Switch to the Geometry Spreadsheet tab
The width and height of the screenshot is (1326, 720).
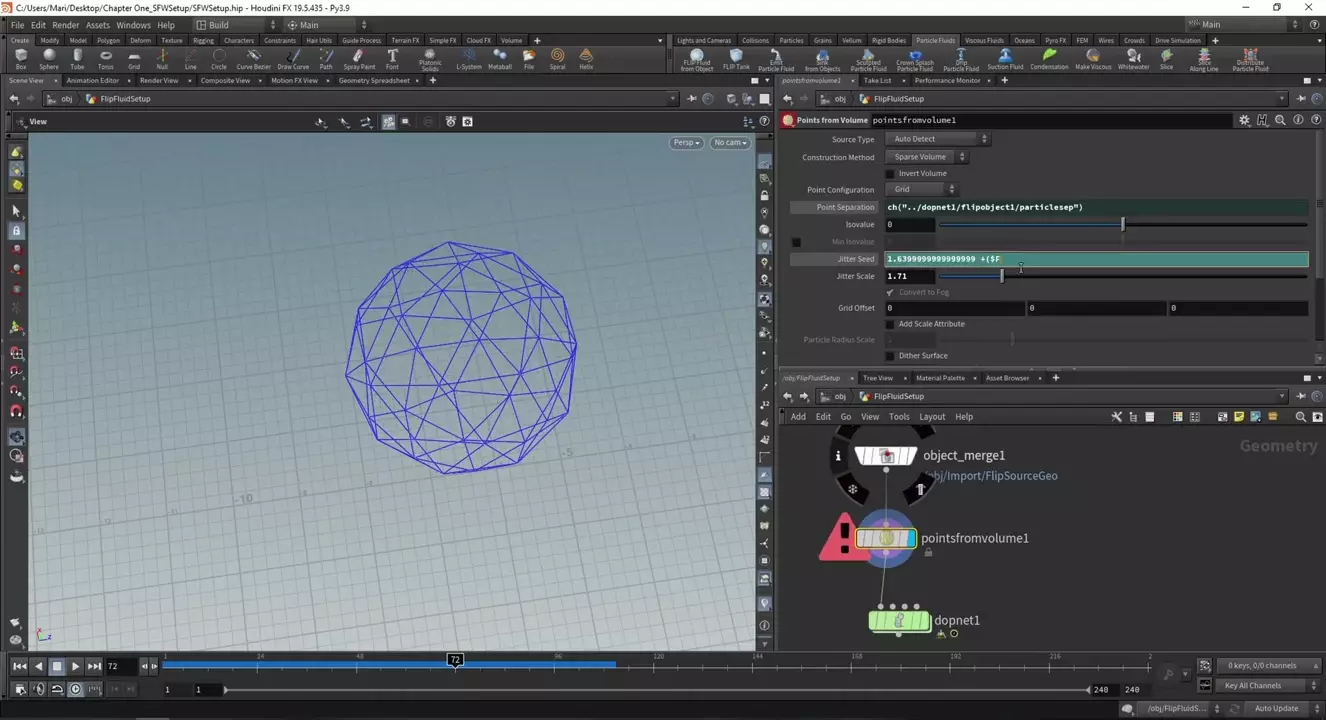click(373, 80)
